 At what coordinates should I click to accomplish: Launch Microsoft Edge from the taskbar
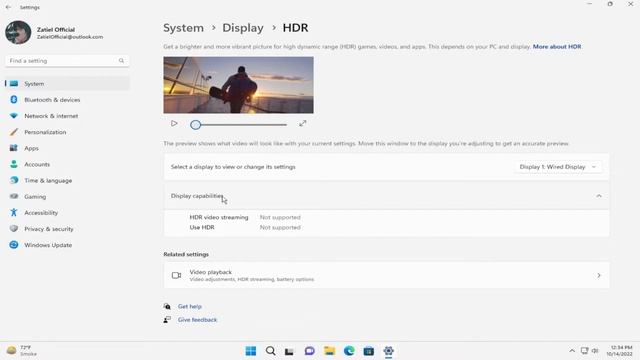(349, 351)
